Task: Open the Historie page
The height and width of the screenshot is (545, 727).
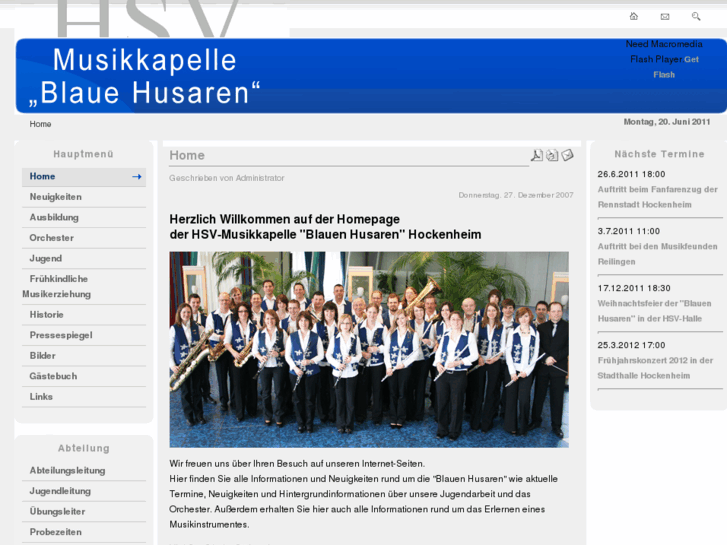Action: click(84, 315)
